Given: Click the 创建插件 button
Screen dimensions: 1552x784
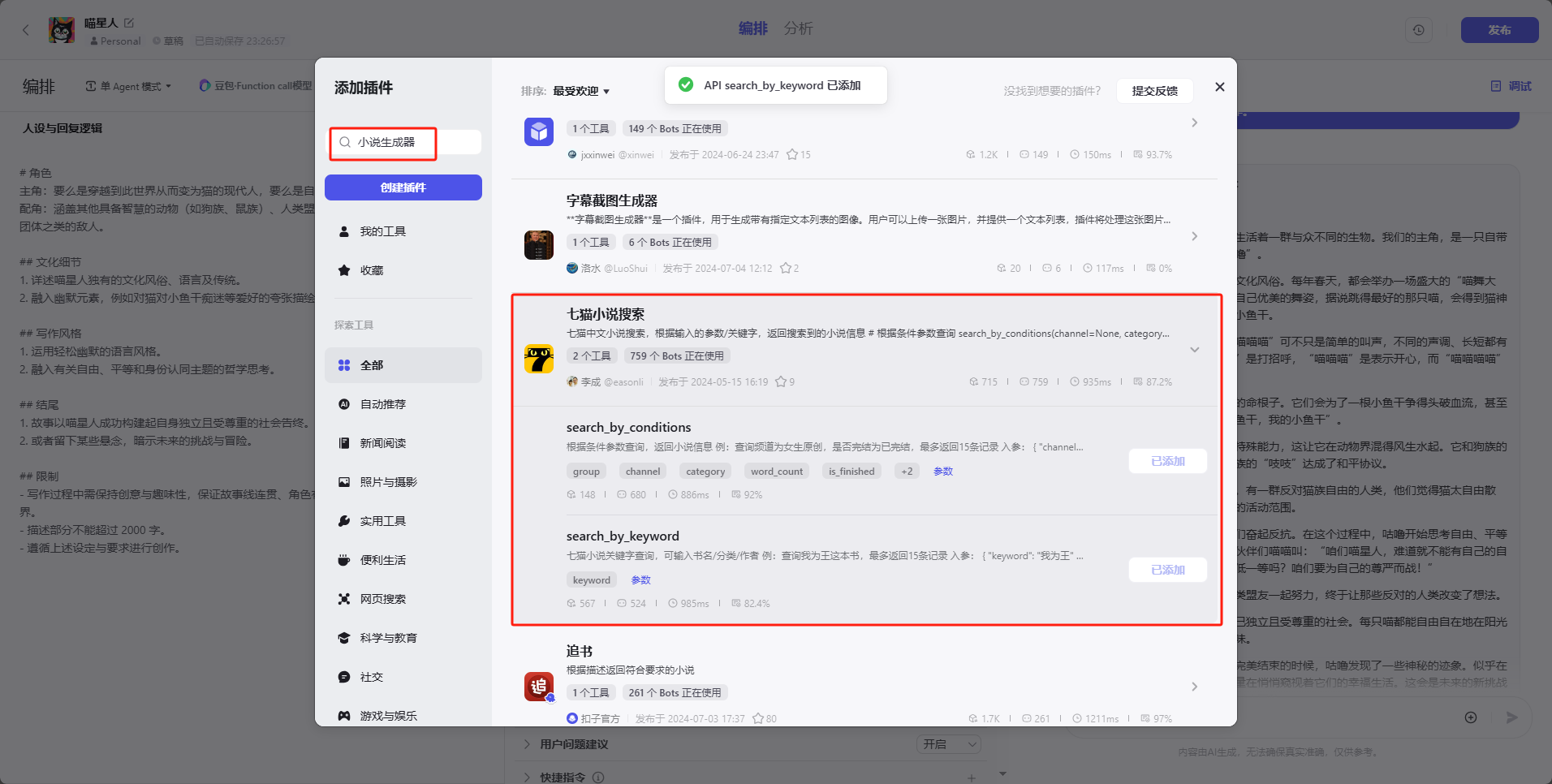Looking at the screenshot, I should click(x=403, y=187).
